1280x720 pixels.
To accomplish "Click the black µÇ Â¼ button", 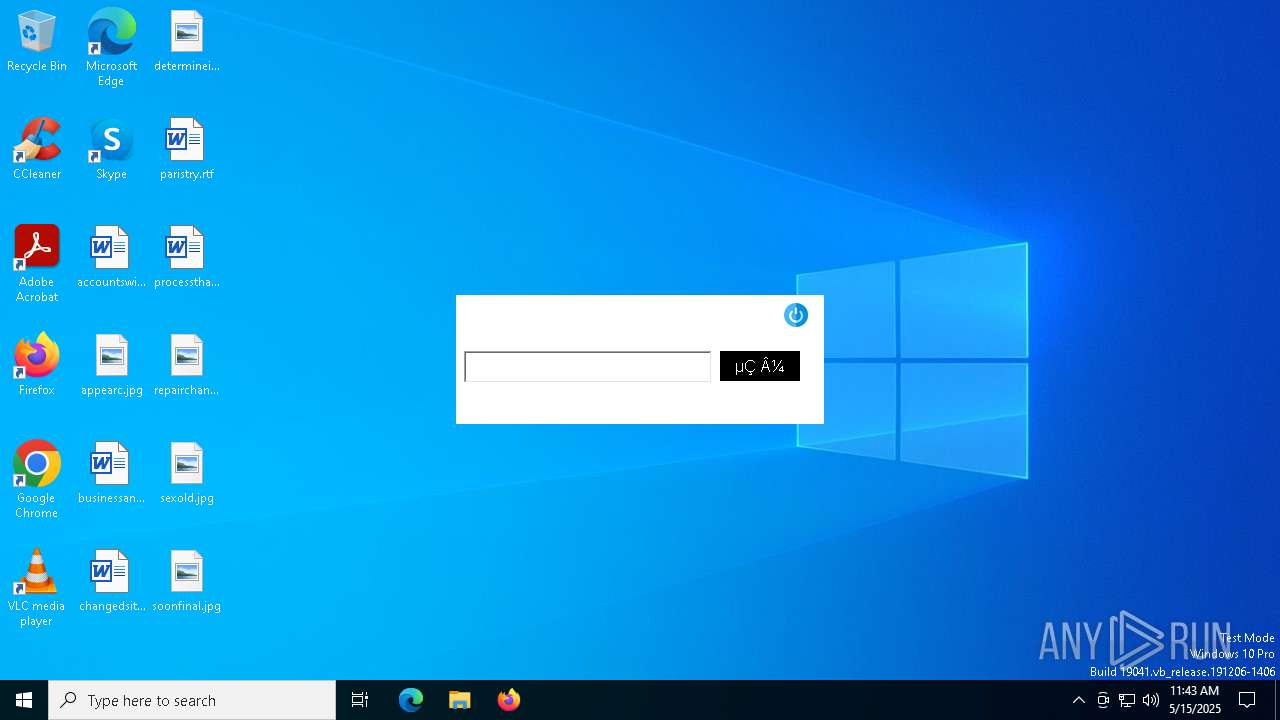I will 760,366.
